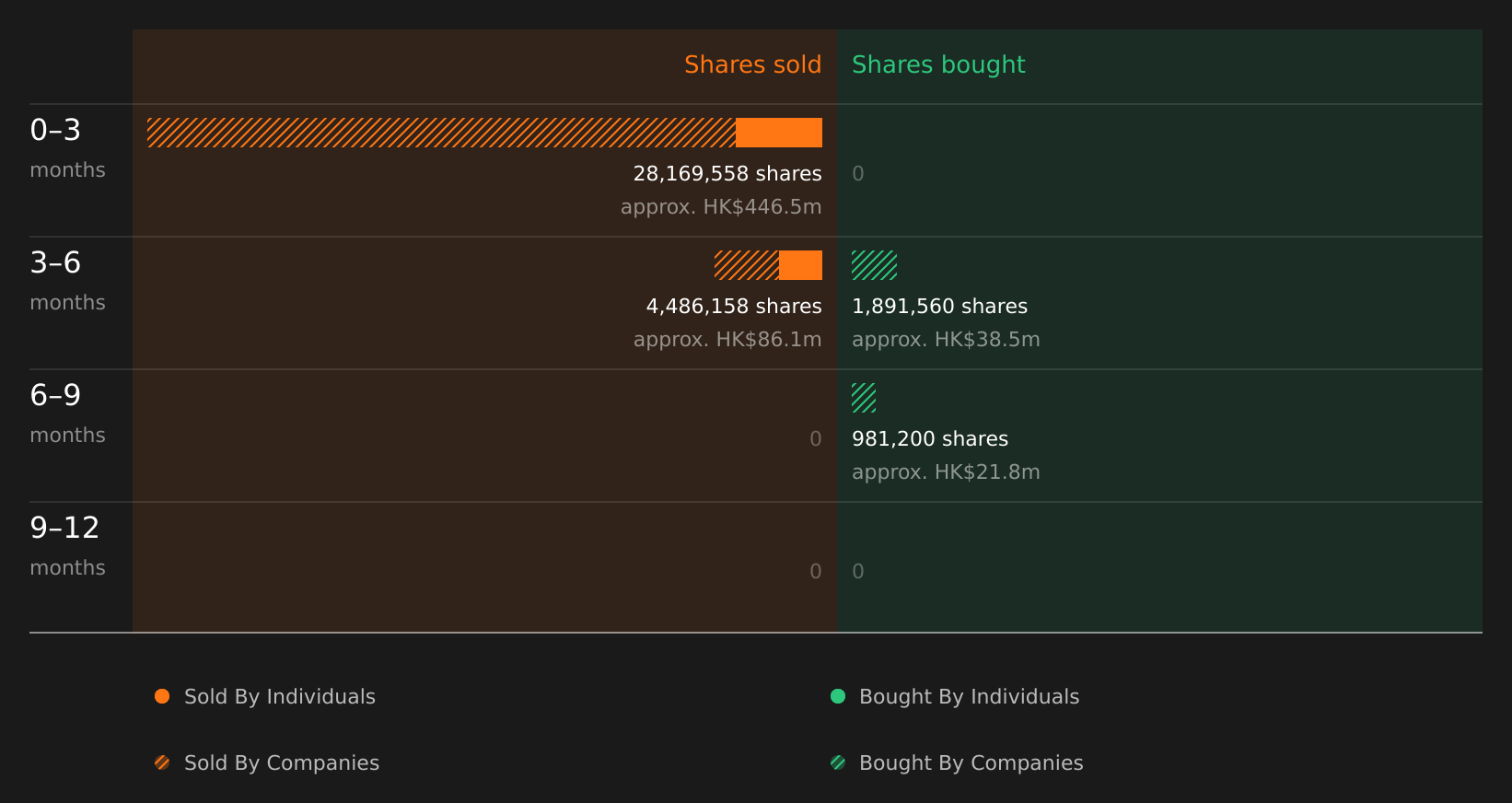Click the Shares sold column header
The width and height of the screenshot is (1512, 803).
(752, 64)
